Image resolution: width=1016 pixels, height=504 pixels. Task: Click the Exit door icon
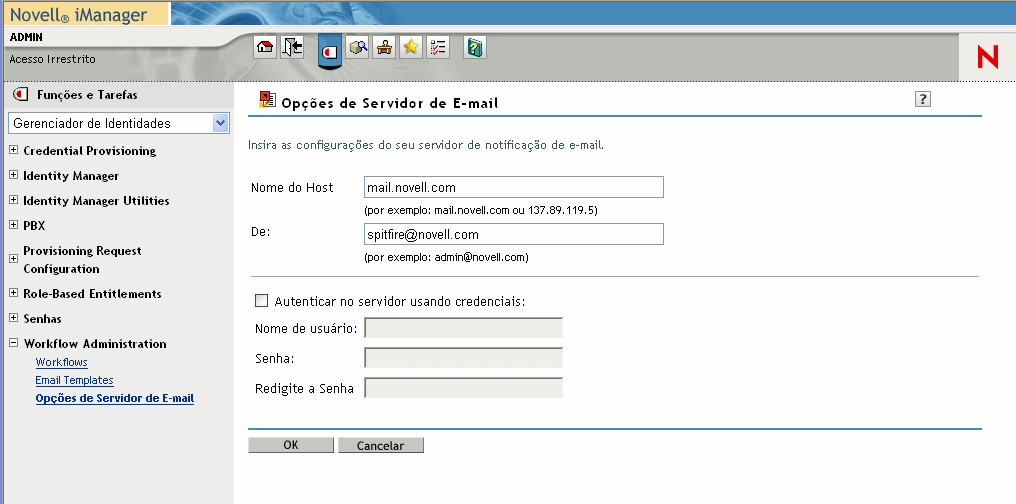pos(292,47)
